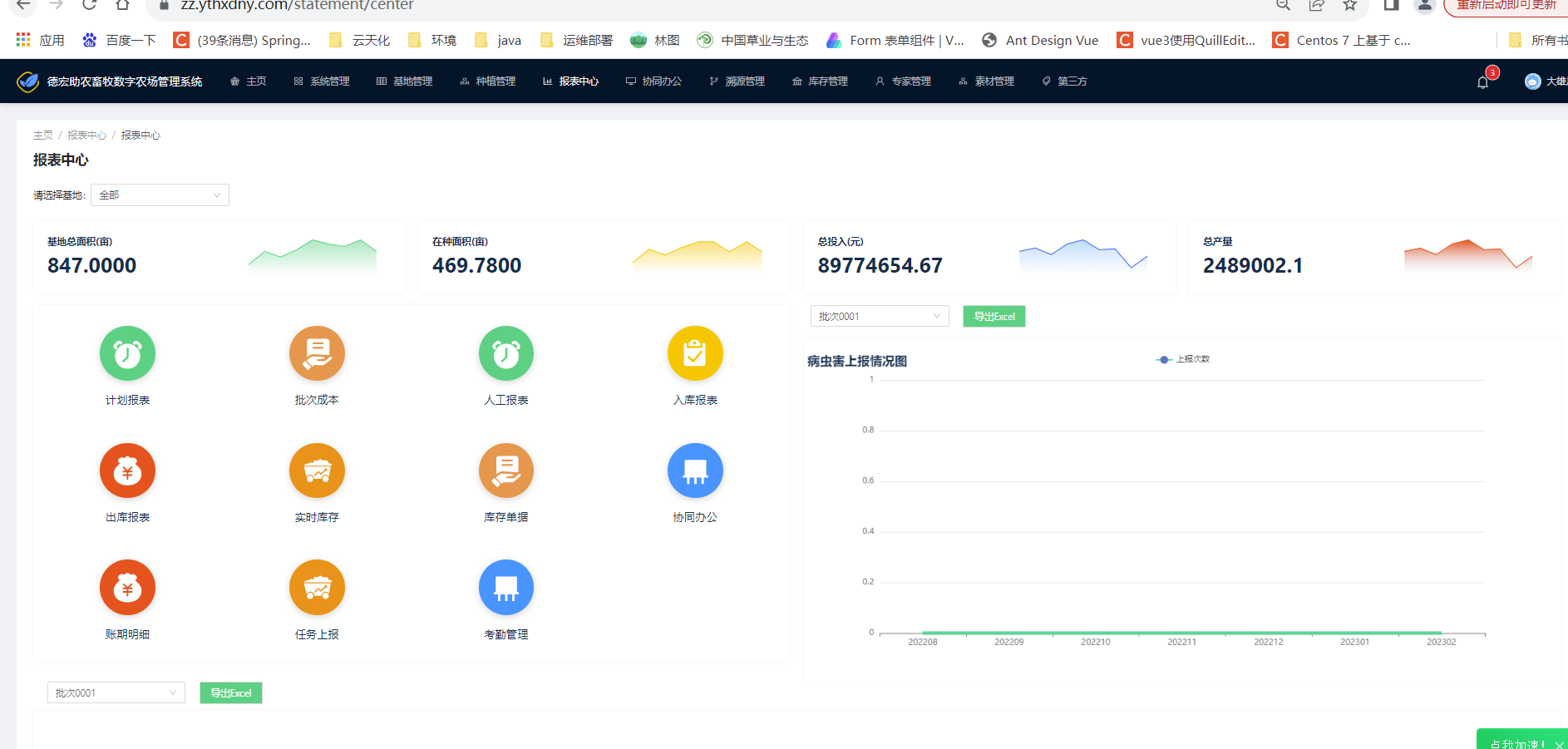The height and width of the screenshot is (749, 1568).
Task: Open the 协同办公 nav menu
Action: [x=653, y=81]
